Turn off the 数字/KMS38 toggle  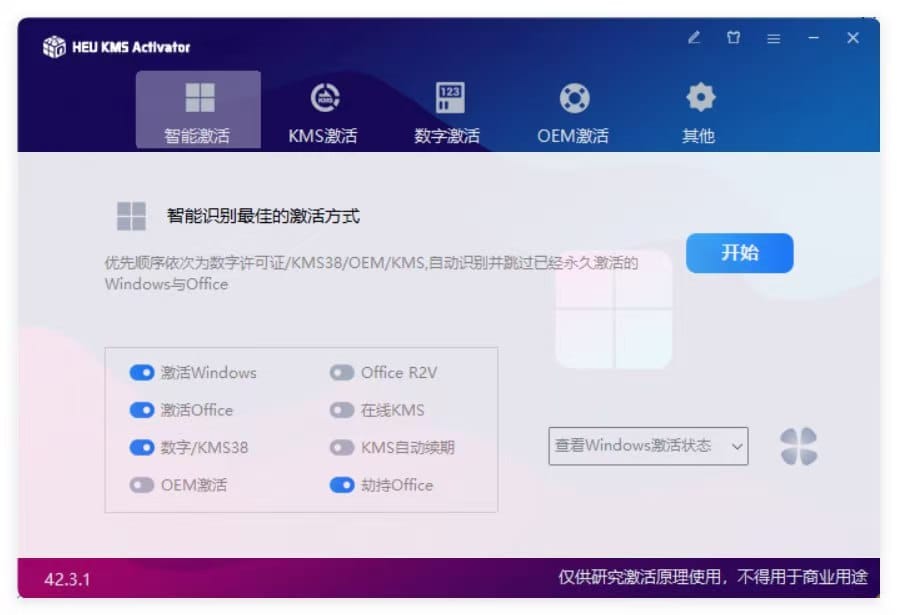pyautogui.click(x=142, y=447)
